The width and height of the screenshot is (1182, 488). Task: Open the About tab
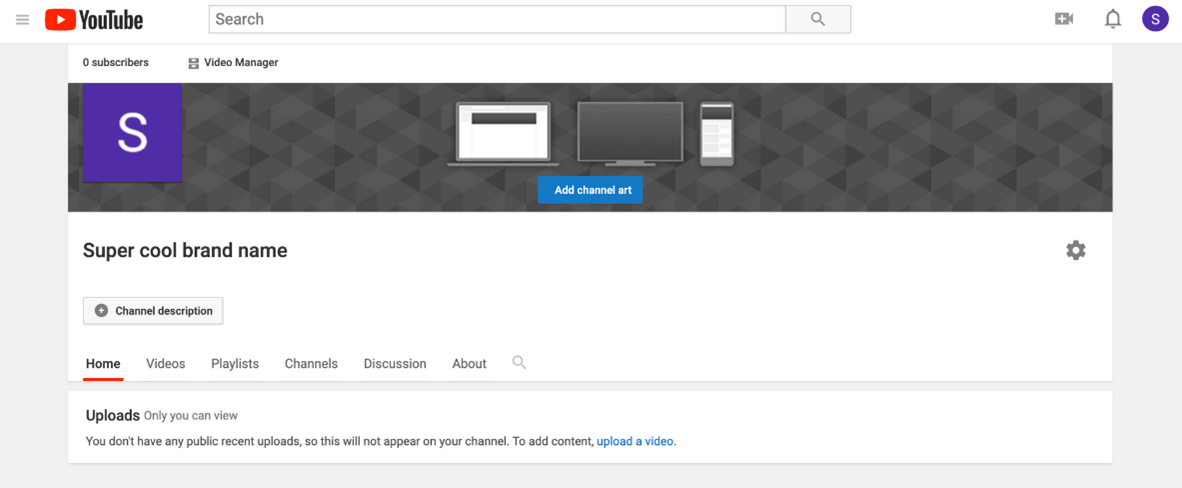point(469,364)
